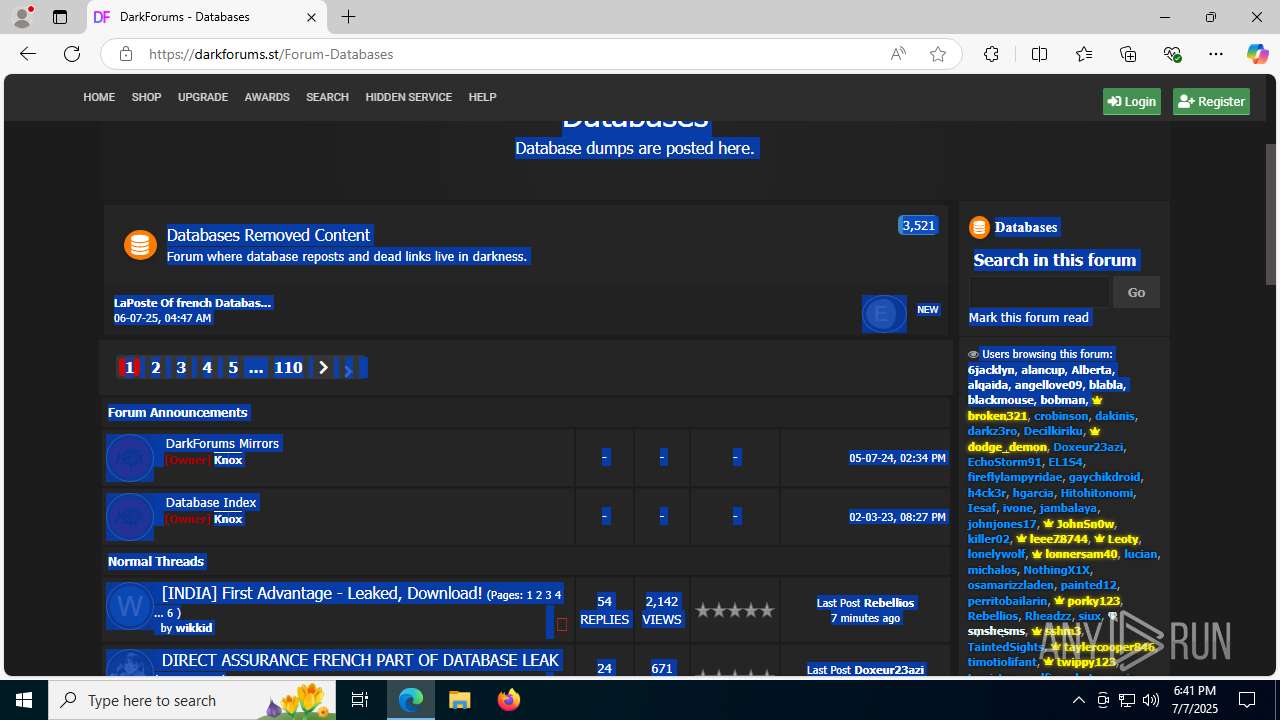Go to page 2 of forum
This screenshot has width=1280, height=720.
coord(156,368)
